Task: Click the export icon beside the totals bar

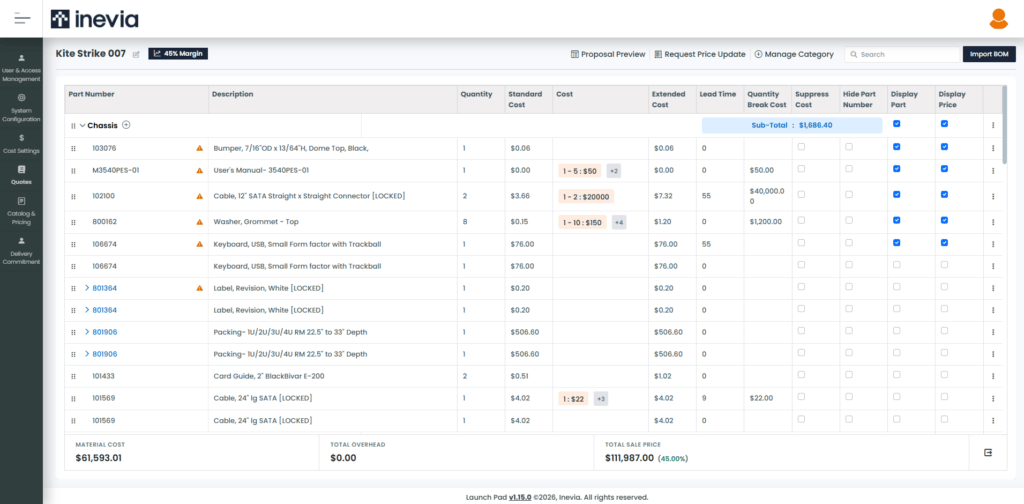Action: point(988,452)
